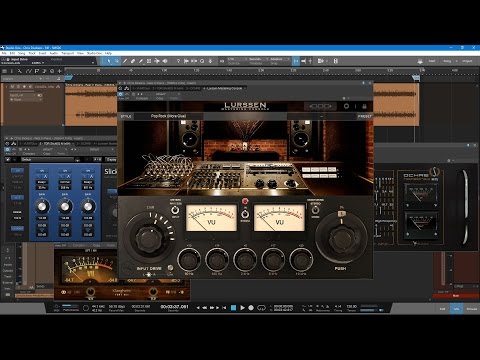Screen dimensions: 480x360
Task: Open the Song menu
Action: [22, 53]
